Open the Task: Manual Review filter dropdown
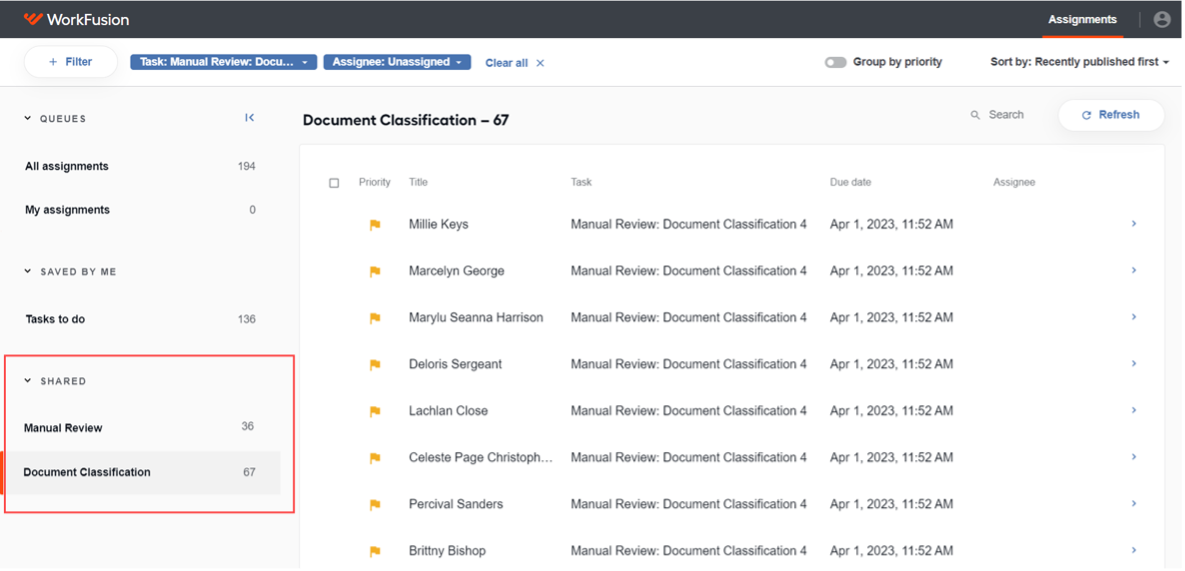The height and width of the screenshot is (571, 1185). 224,62
